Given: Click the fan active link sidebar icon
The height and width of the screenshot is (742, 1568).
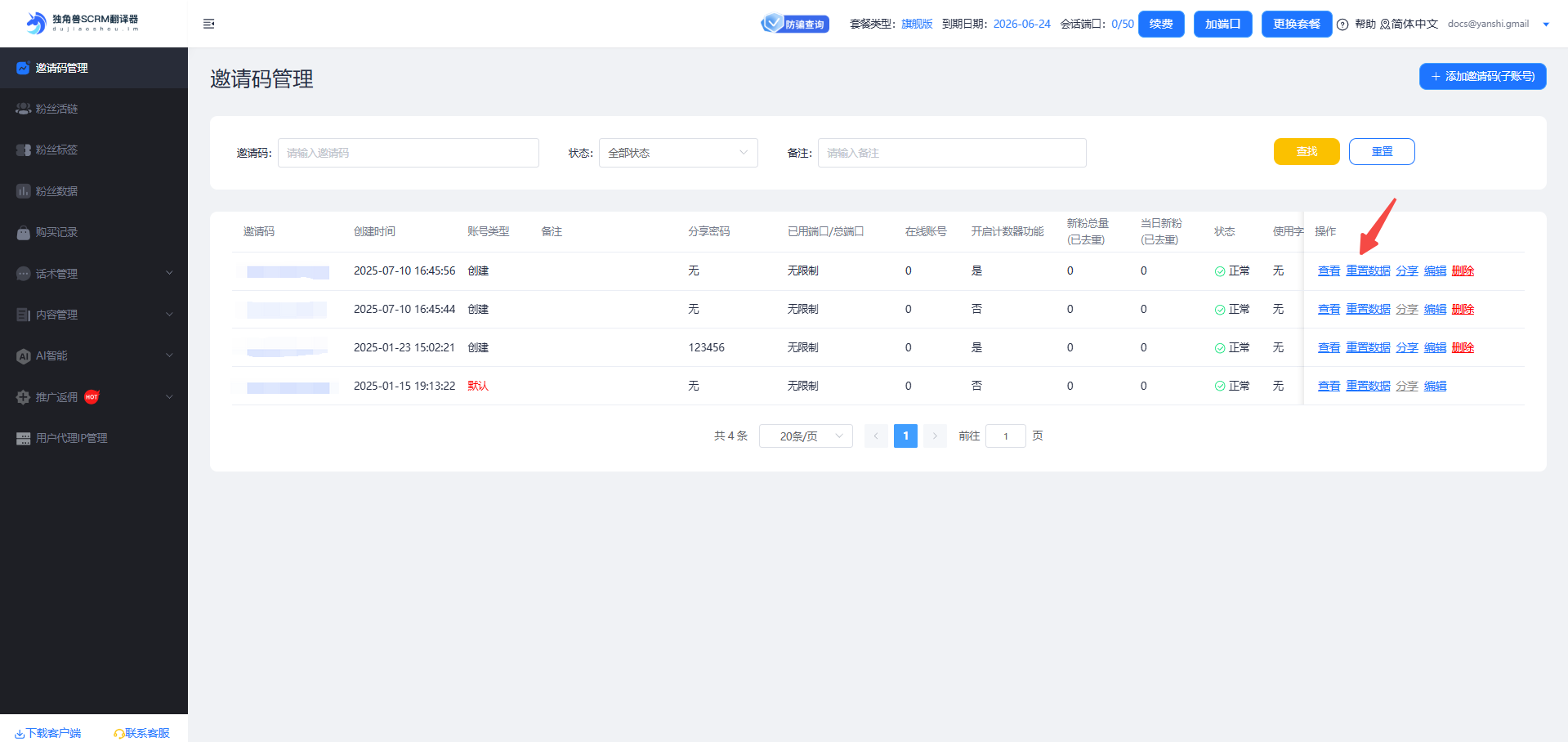Looking at the screenshot, I should pos(23,109).
